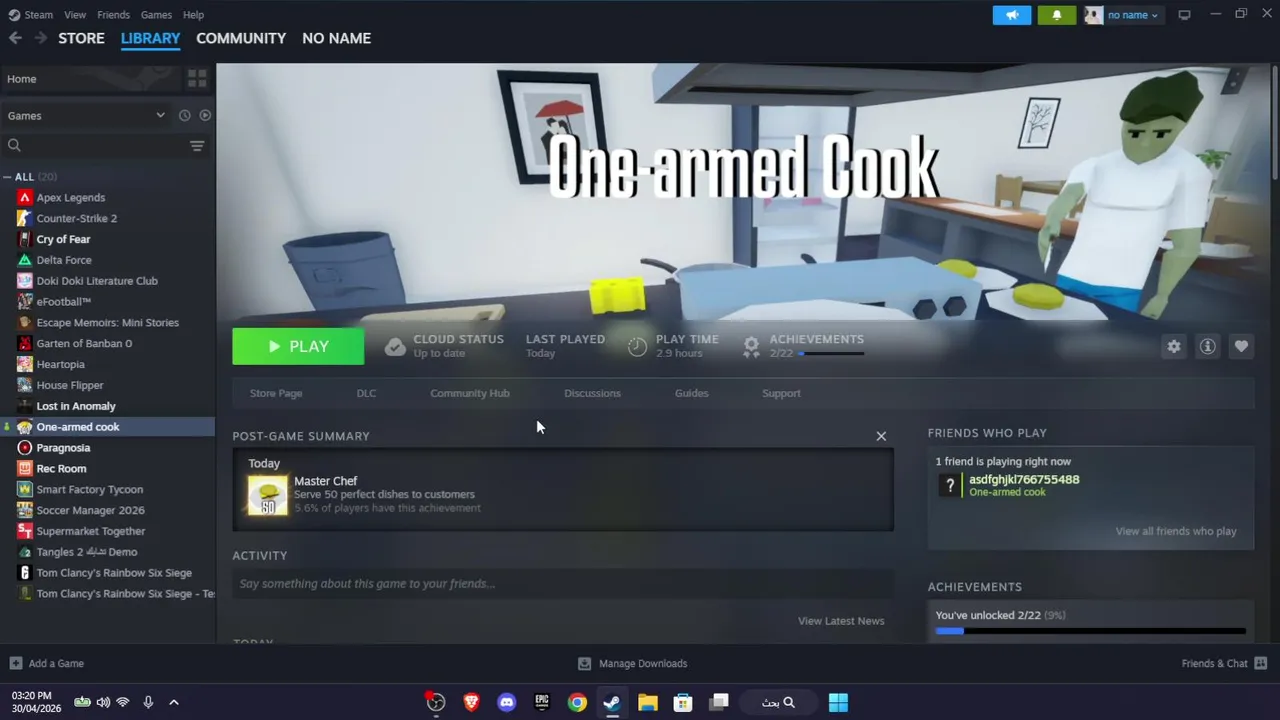The width and height of the screenshot is (1280, 720).
Task: Add One-armed Cook to favorites heart
Action: pos(1241,346)
